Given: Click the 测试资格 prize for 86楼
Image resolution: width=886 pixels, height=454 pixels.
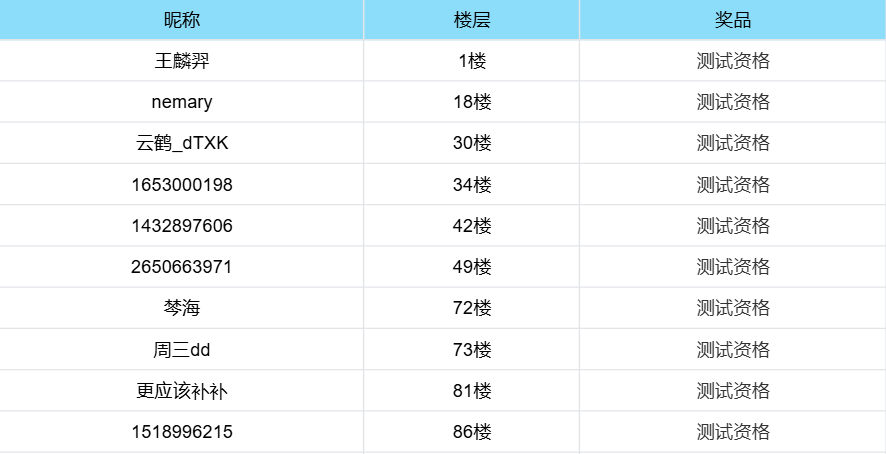Looking at the screenshot, I should coord(733,432).
